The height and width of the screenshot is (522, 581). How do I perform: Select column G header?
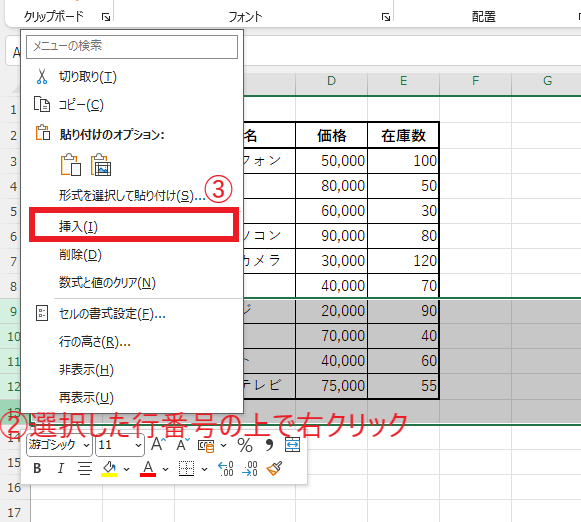pos(547,81)
